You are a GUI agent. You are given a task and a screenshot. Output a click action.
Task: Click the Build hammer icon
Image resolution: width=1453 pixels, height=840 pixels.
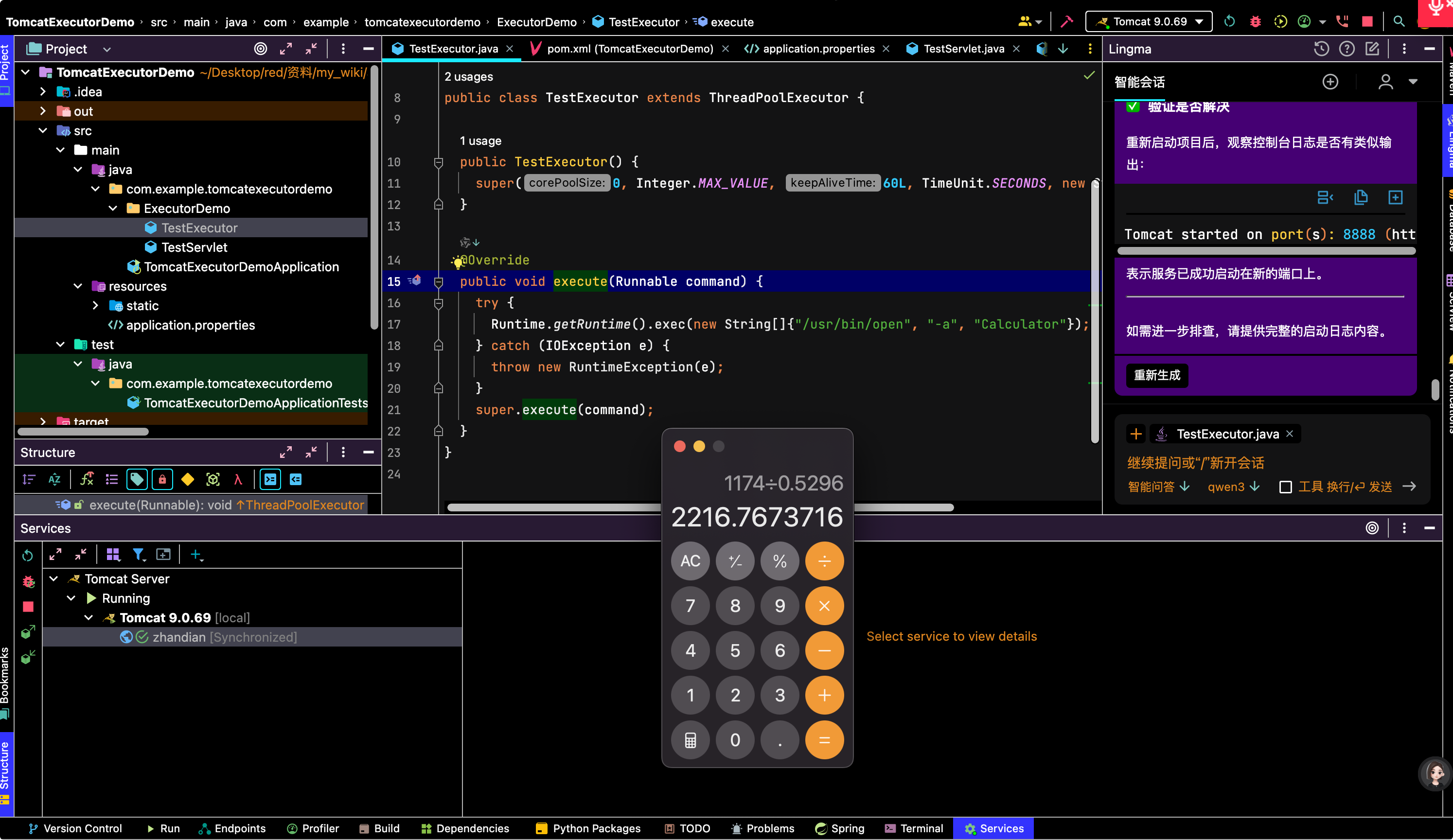(x=1067, y=22)
